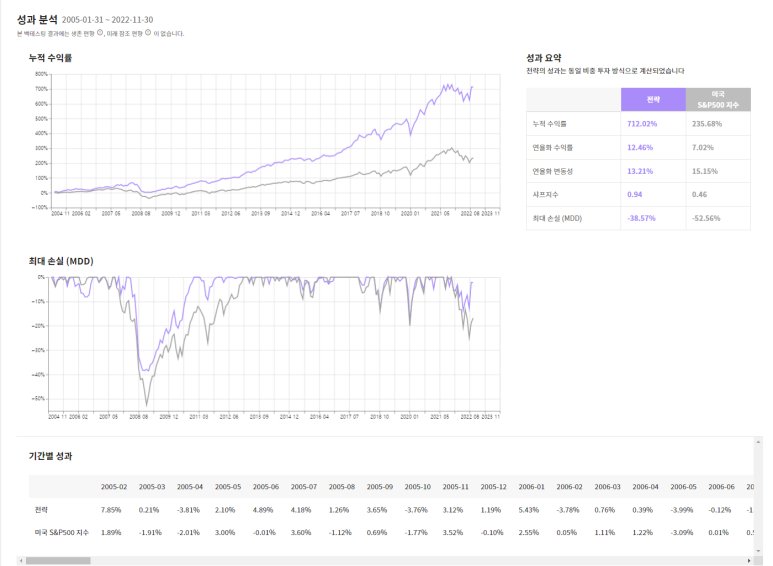Click the 2005-02 column header in period table

(113, 487)
